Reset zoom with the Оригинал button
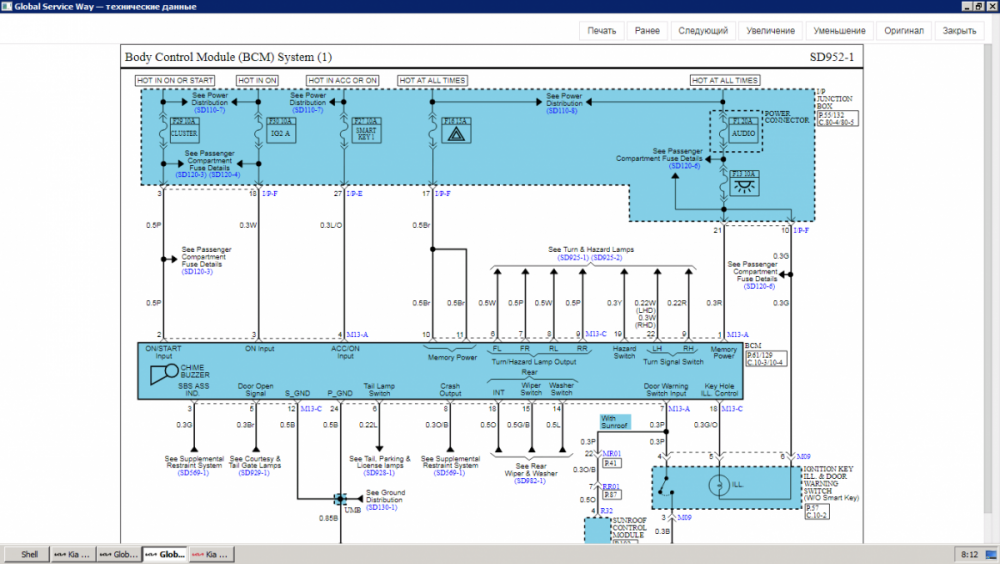Image resolution: width=1000 pixels, height=564 pixels. tap(904, 31)
